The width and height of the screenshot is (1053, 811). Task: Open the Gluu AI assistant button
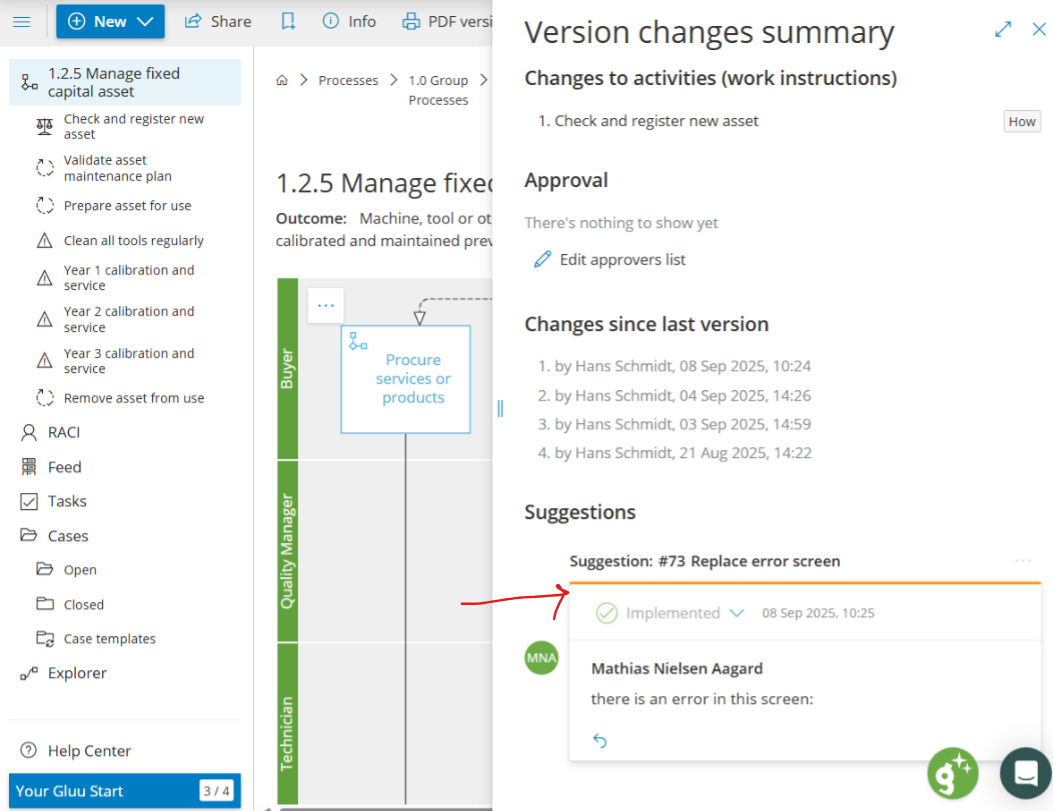[951, 772]
